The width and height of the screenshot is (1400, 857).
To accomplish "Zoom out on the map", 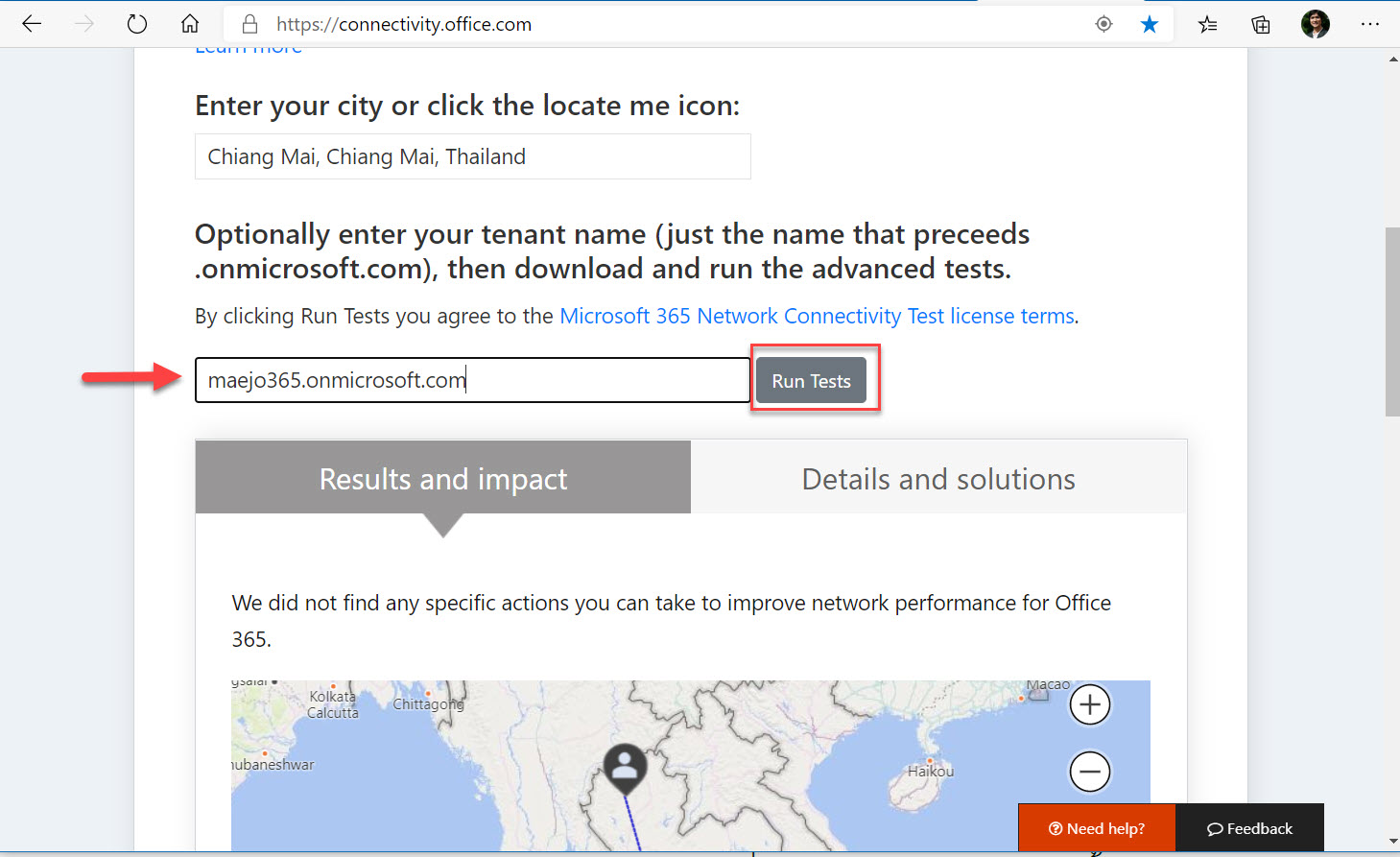I will [x=1089, y=772].
